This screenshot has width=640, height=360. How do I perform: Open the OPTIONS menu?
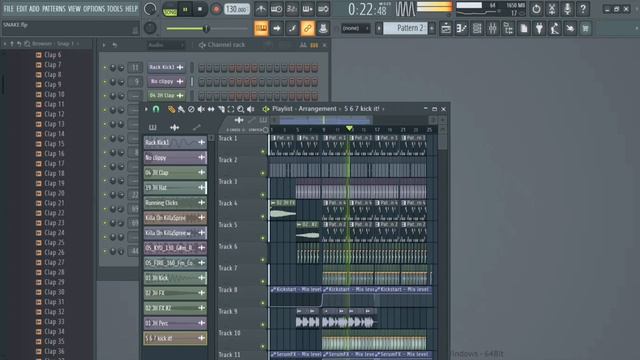(x=94, y=9)
